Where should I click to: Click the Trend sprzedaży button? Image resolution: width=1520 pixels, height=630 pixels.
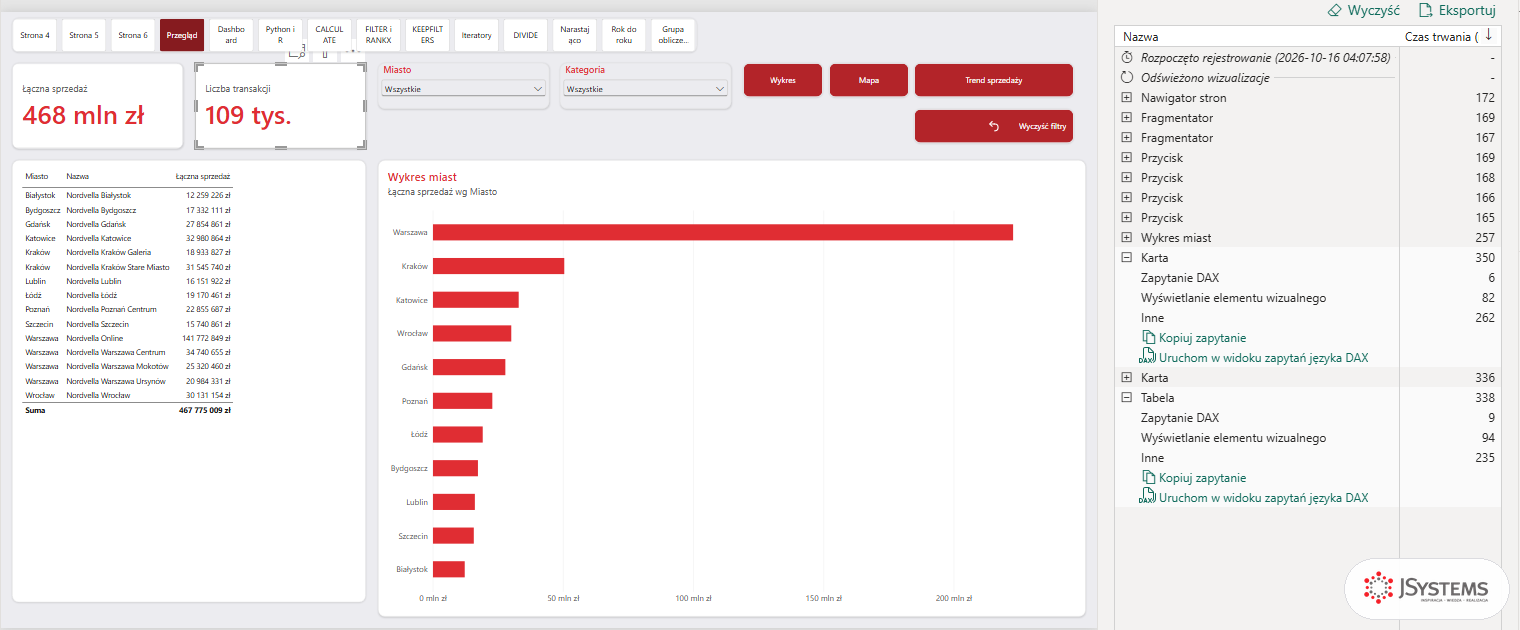click(x=994, y=80)
